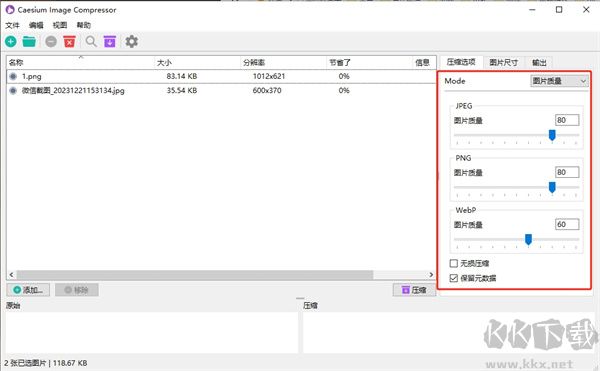Sort by the 节省了 column header

[370, 62]
